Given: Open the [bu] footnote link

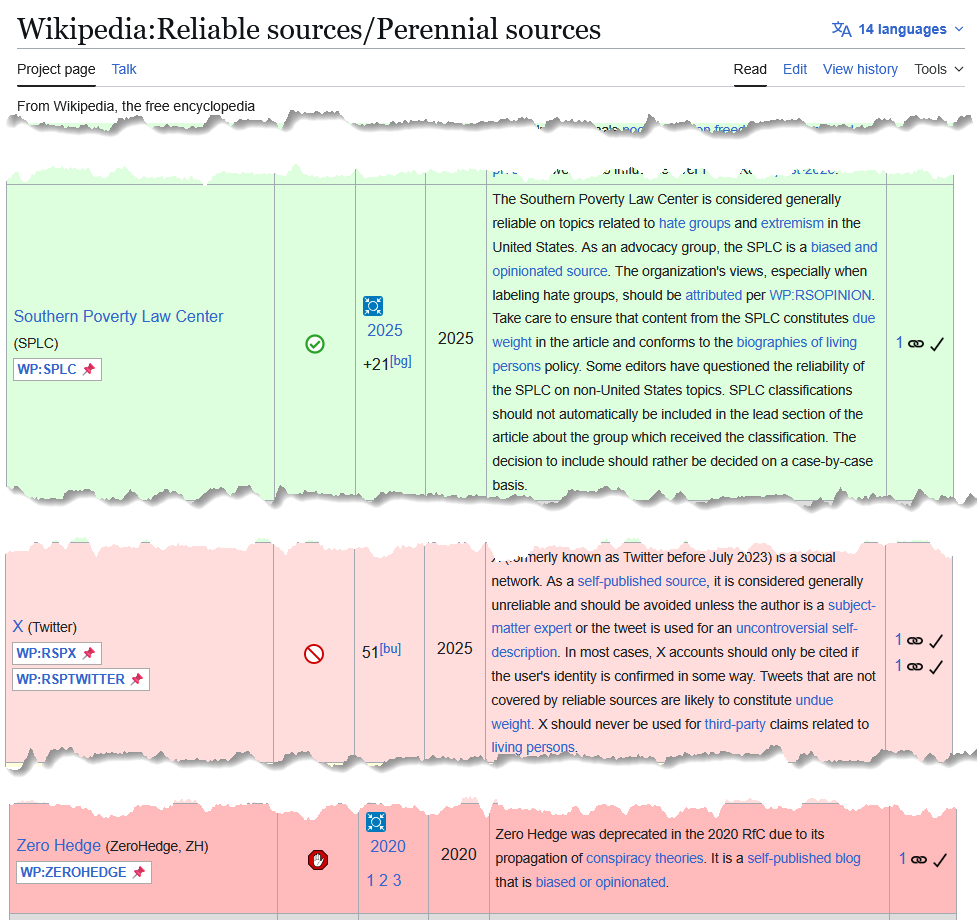Looking at the screenshot, I should tap(390, 648).
